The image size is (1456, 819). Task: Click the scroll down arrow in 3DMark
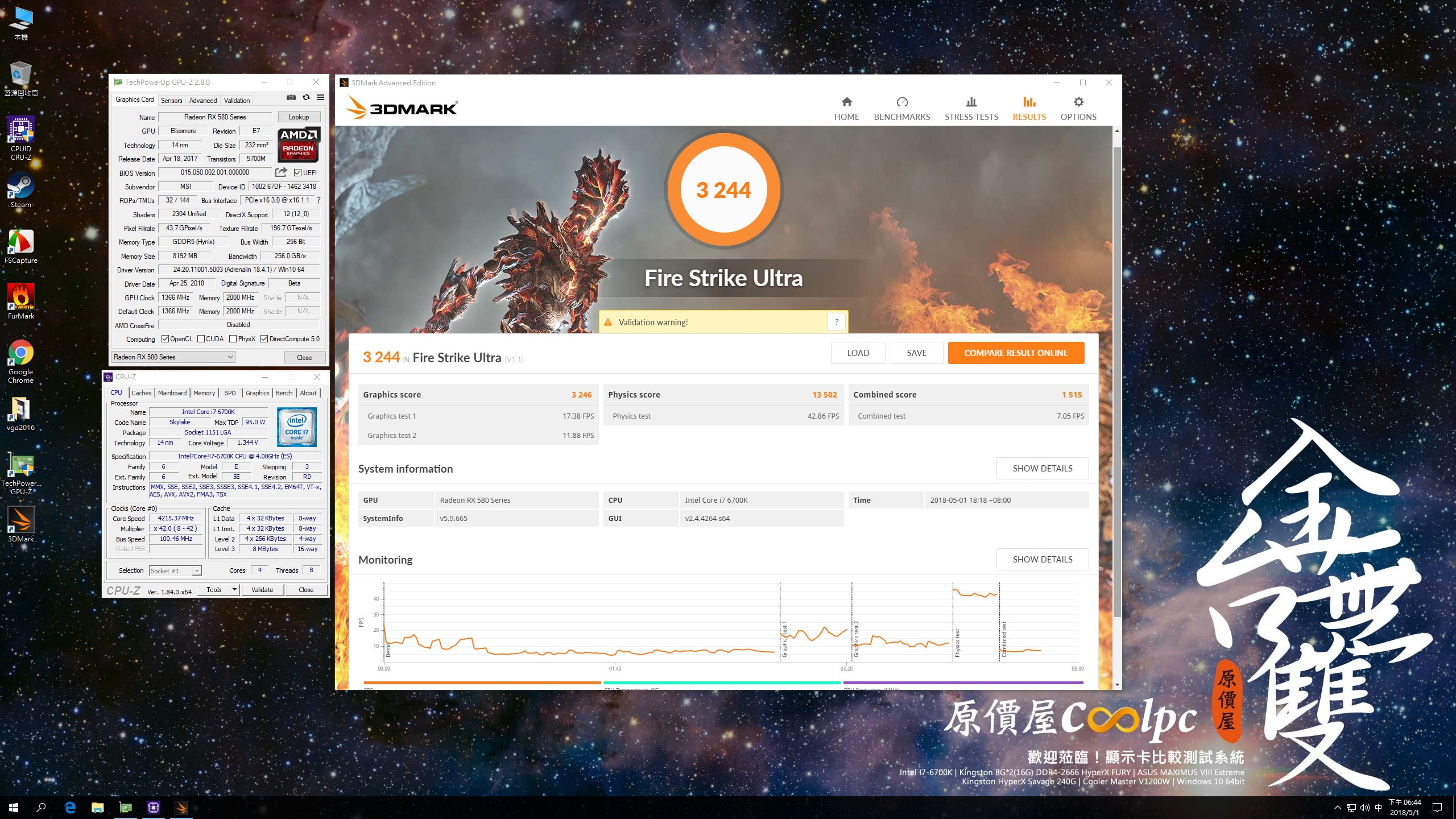click(1117, 685)
